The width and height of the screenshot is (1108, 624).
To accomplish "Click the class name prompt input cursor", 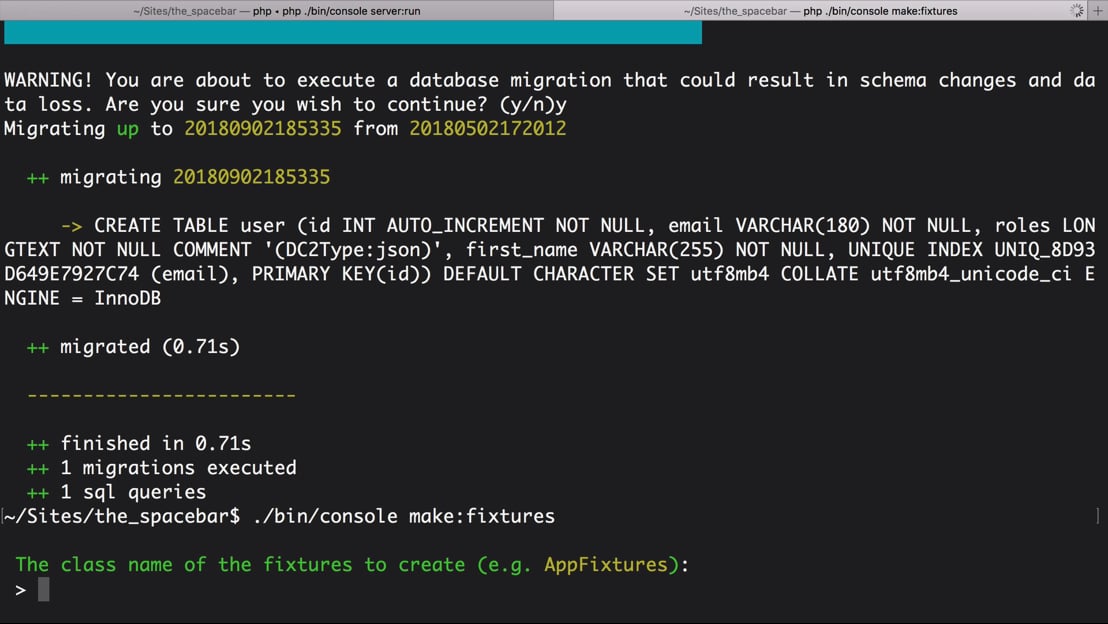I will click(x=44, y=589).
